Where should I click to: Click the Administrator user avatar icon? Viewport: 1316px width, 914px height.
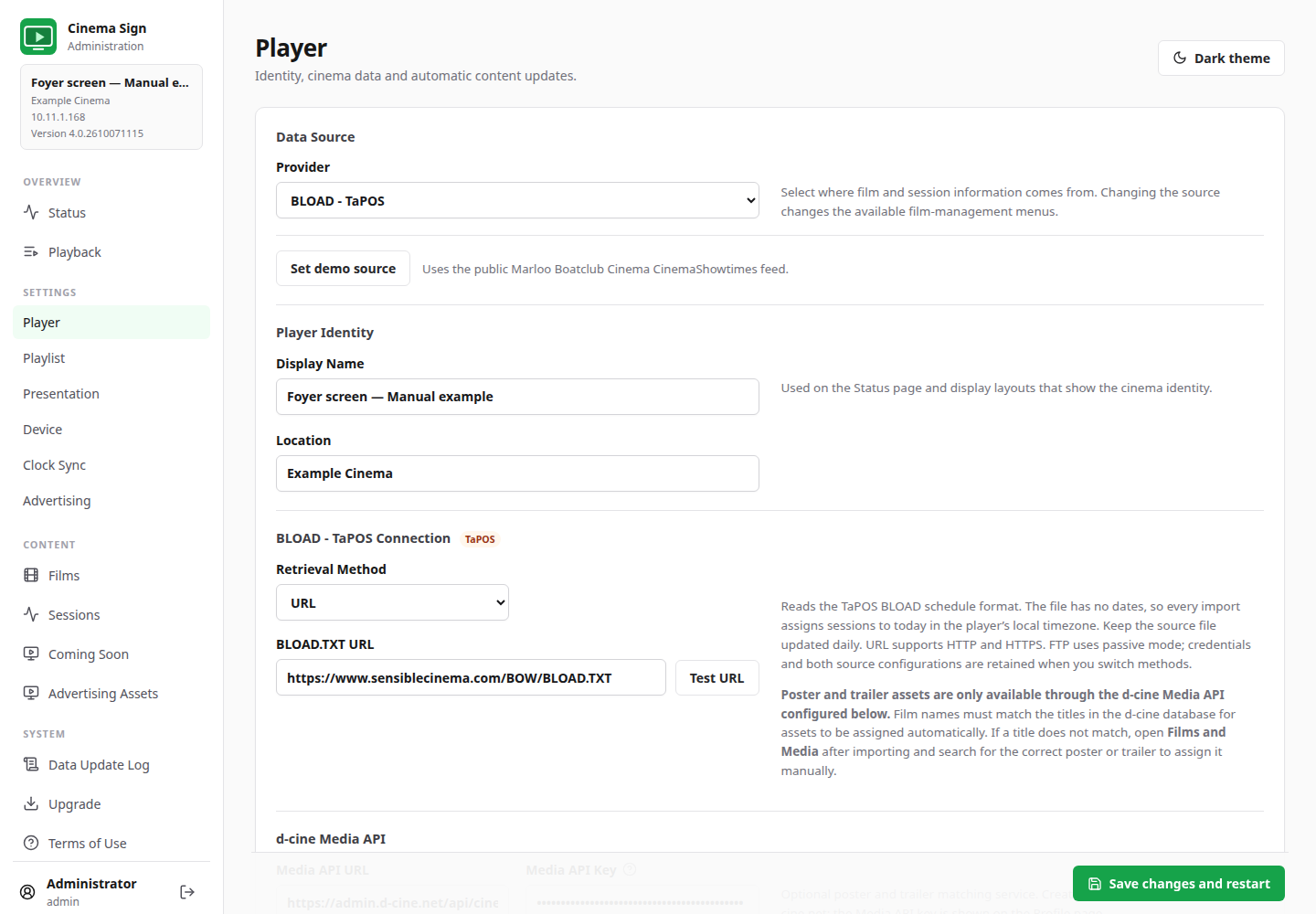27,892
